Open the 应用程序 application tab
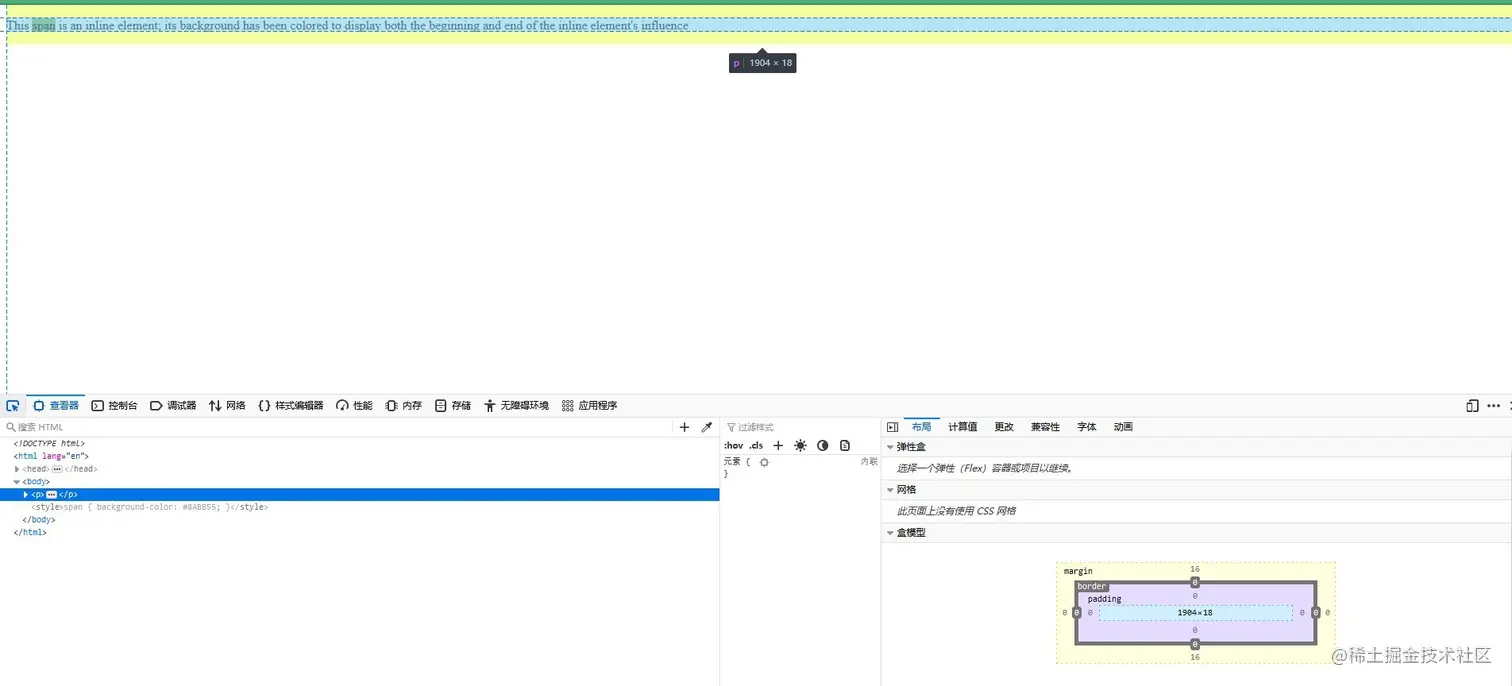1512x686 pixels. point(589,406)
